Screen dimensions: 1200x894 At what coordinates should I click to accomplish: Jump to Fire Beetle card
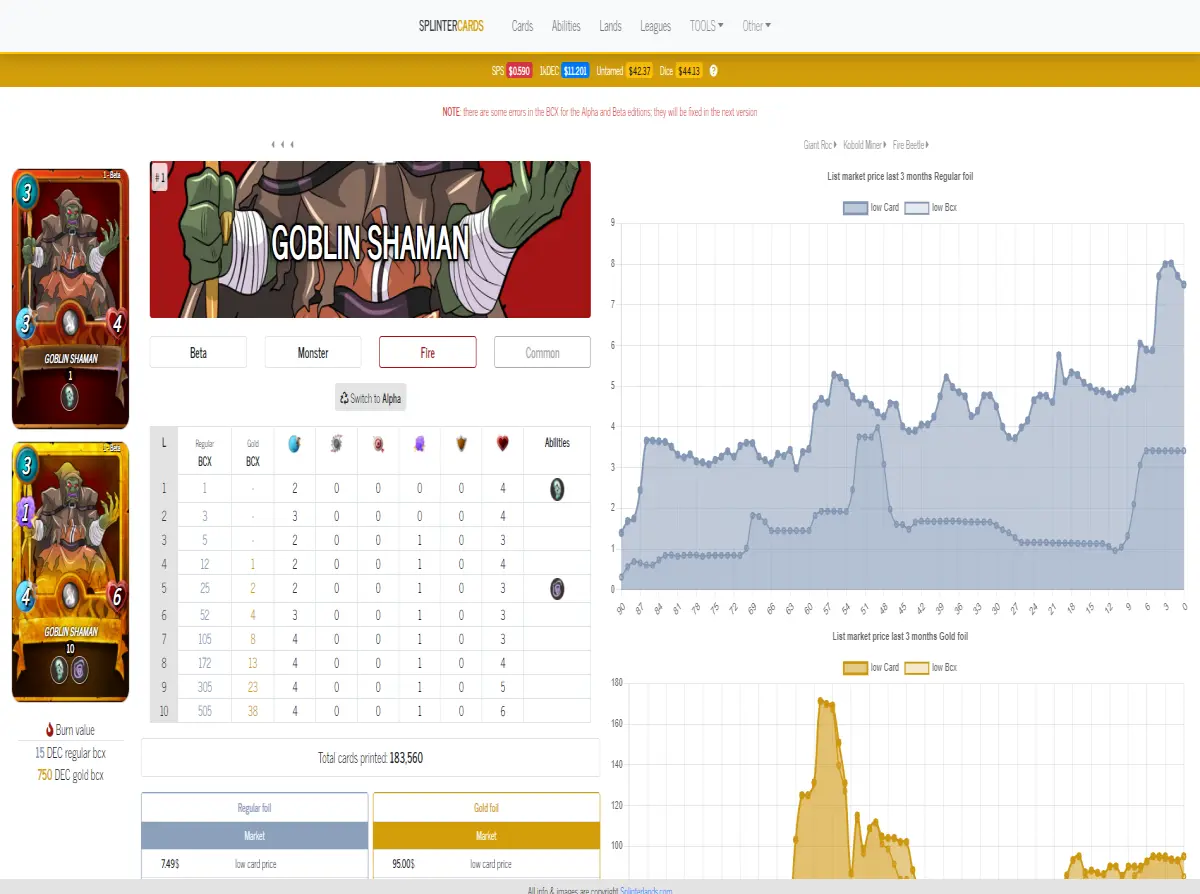click(912, 145)
